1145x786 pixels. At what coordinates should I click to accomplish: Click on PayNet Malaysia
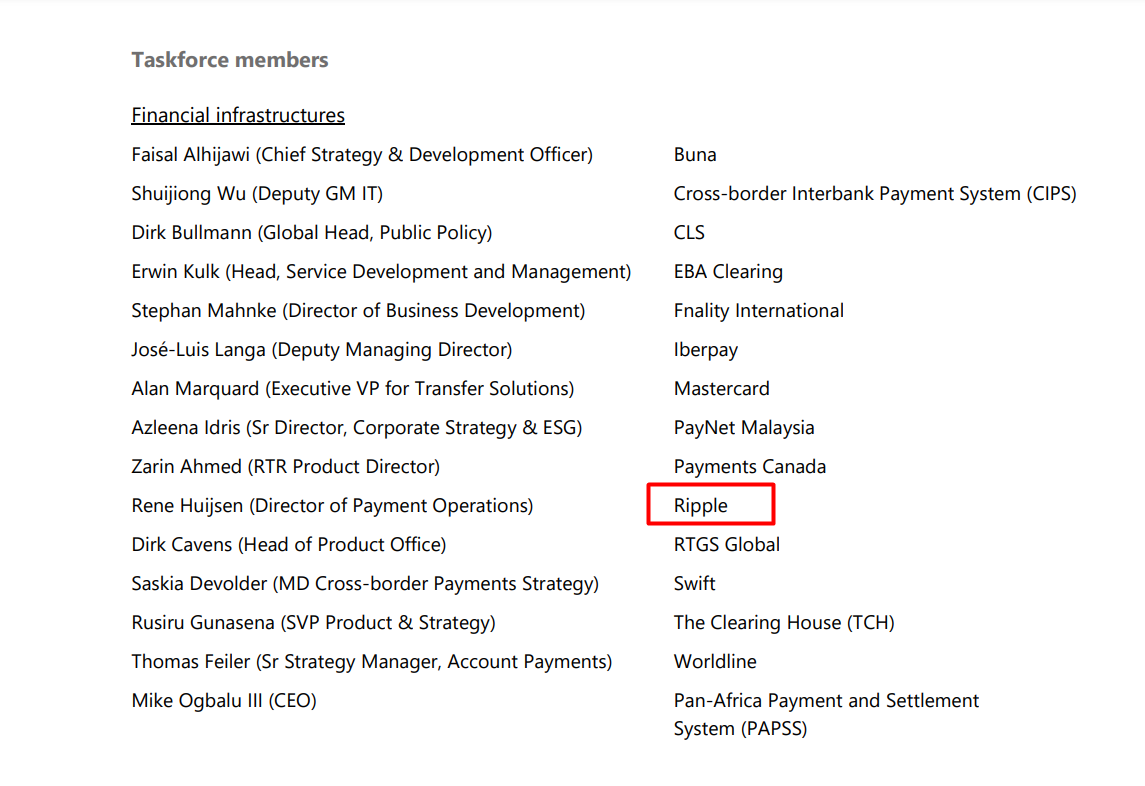click(744, 428)
